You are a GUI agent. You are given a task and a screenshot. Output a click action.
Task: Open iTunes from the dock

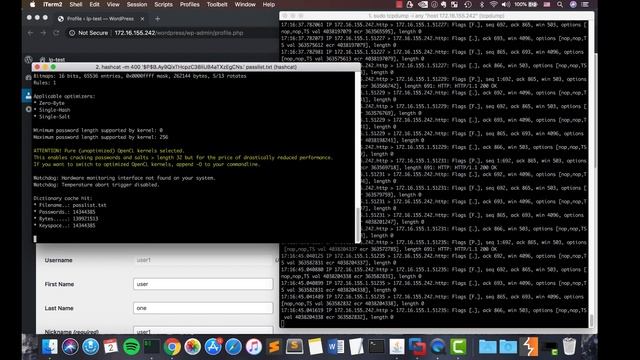[x=253, y=347]
